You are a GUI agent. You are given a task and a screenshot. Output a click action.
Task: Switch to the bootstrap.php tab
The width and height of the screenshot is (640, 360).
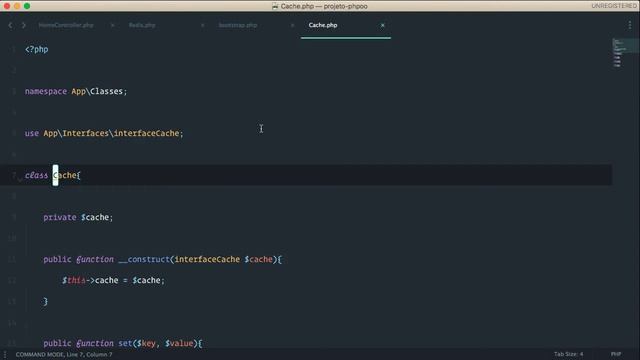coord(238,25)
